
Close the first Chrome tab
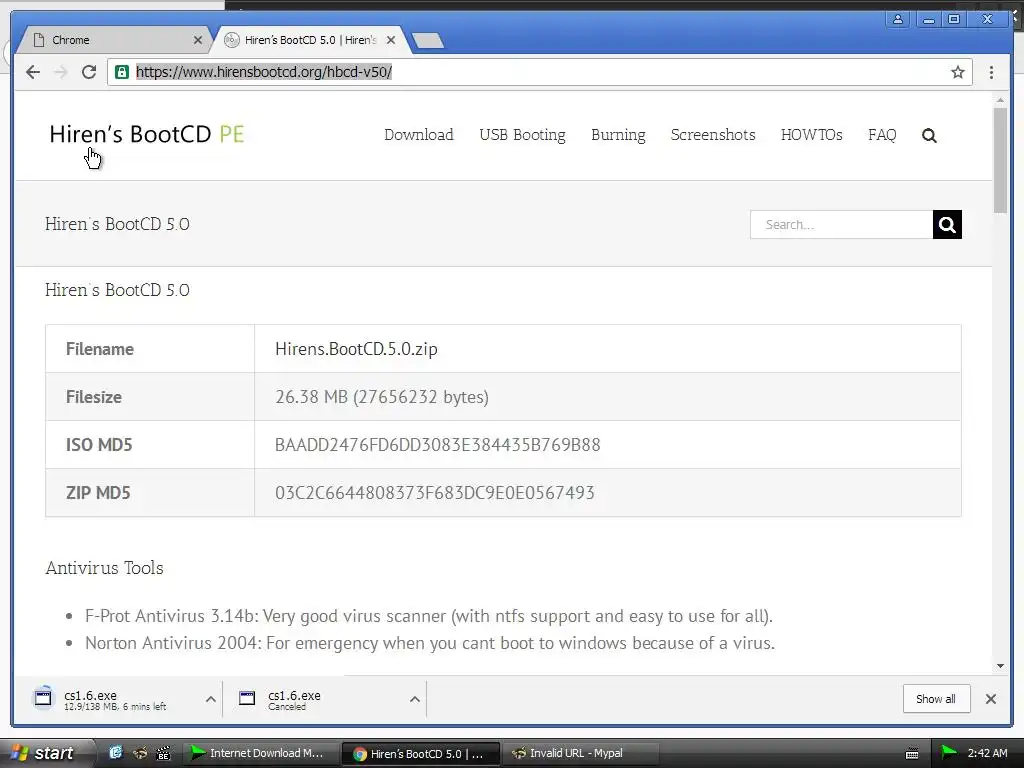tap(198, 40)
